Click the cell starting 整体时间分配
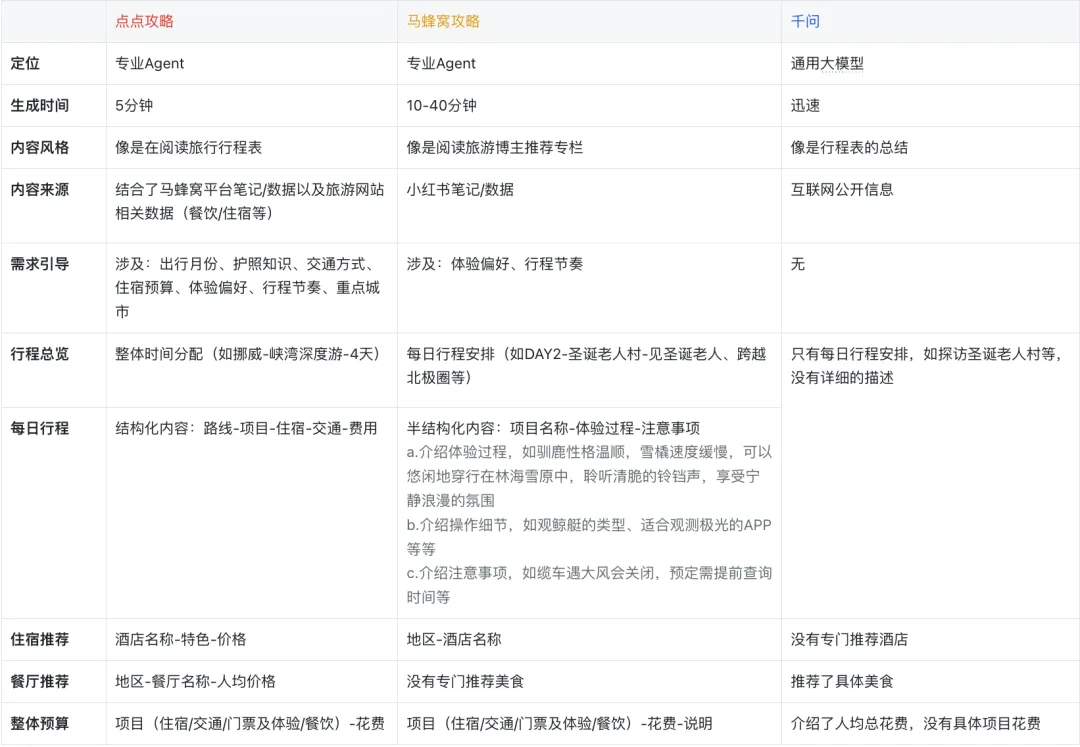The image size is (1080, 747). [248, 354]
